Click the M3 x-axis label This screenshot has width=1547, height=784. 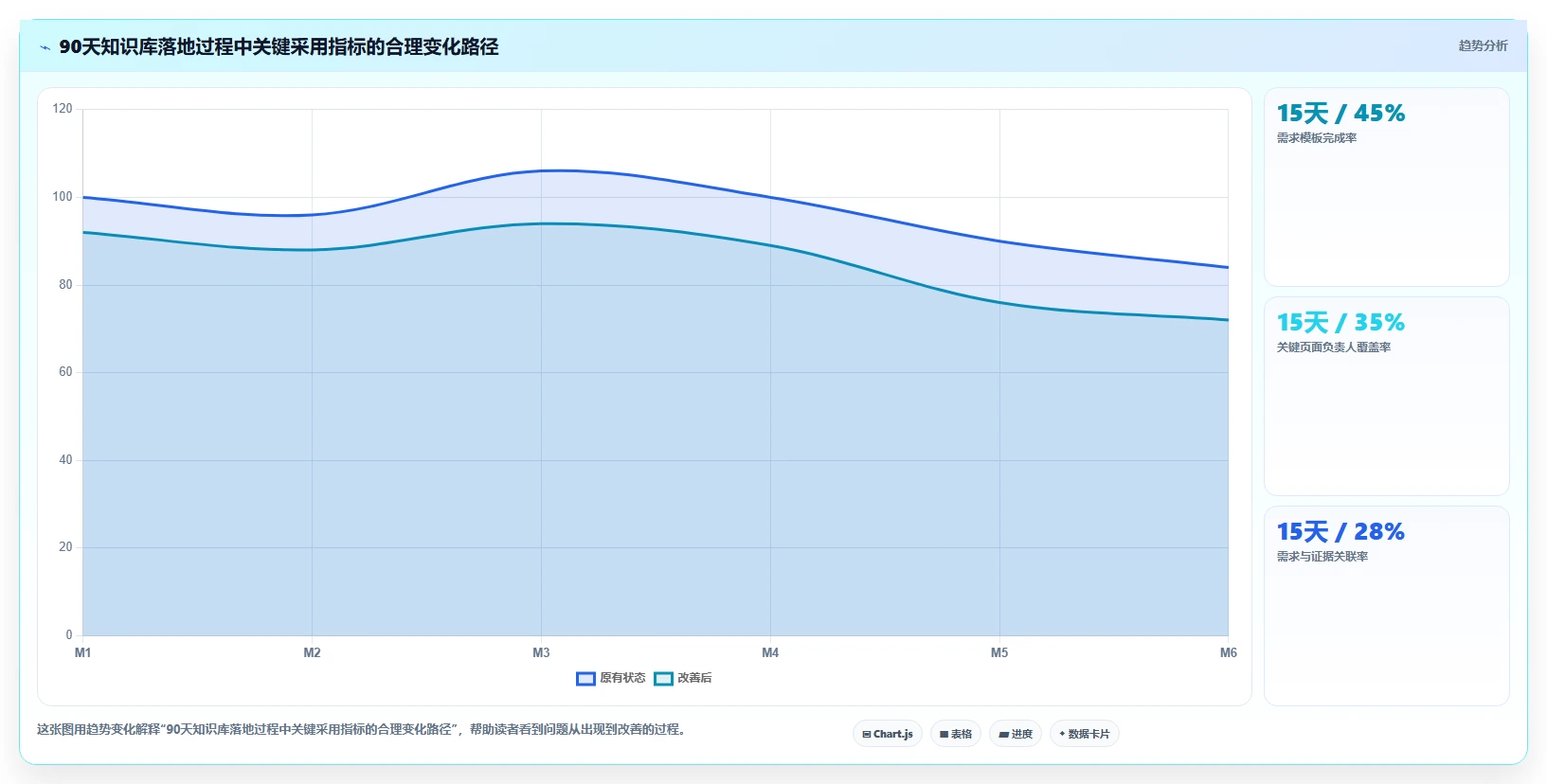[541, 652]
